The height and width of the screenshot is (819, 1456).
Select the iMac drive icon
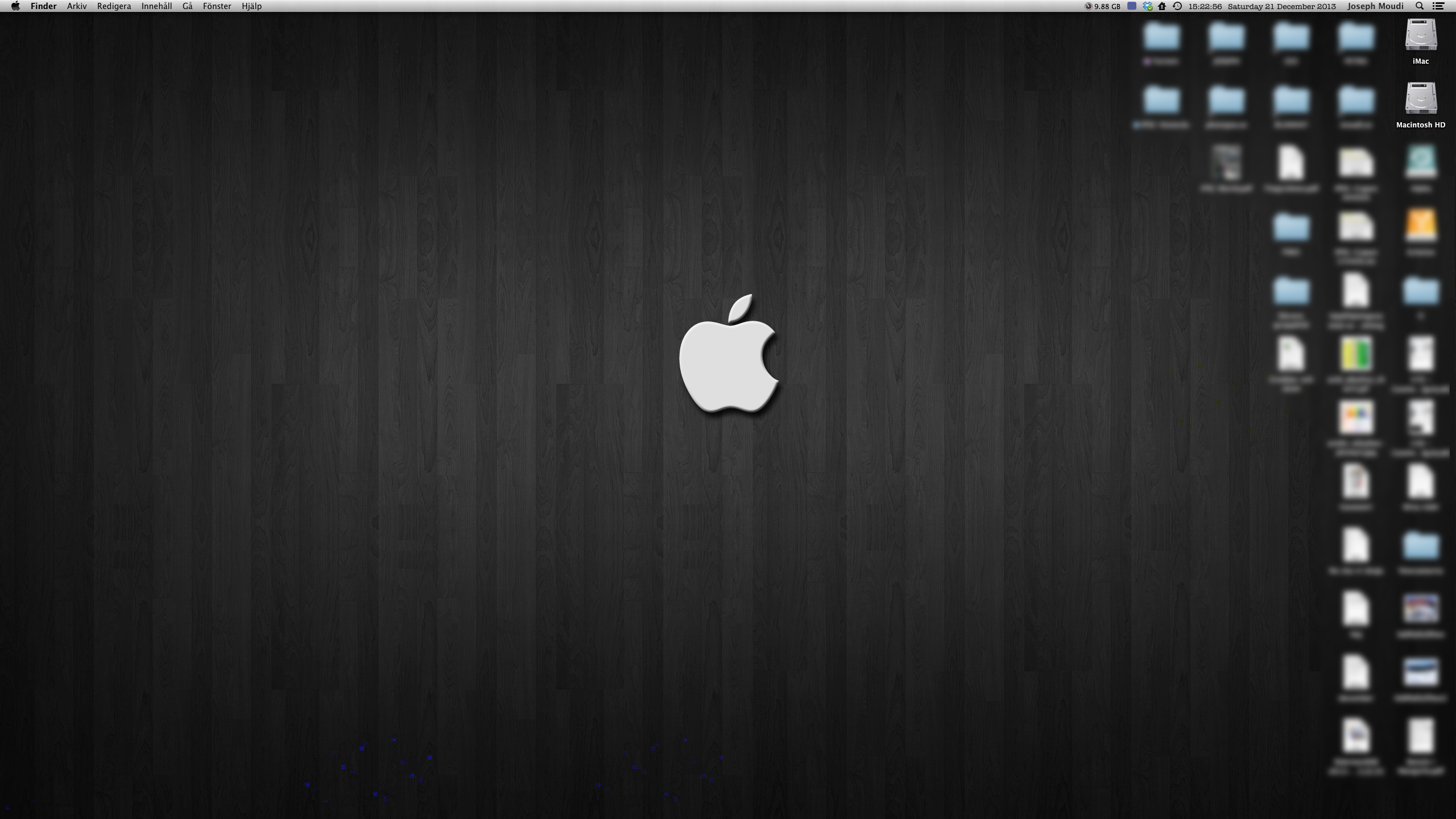tap(1421, 35)
